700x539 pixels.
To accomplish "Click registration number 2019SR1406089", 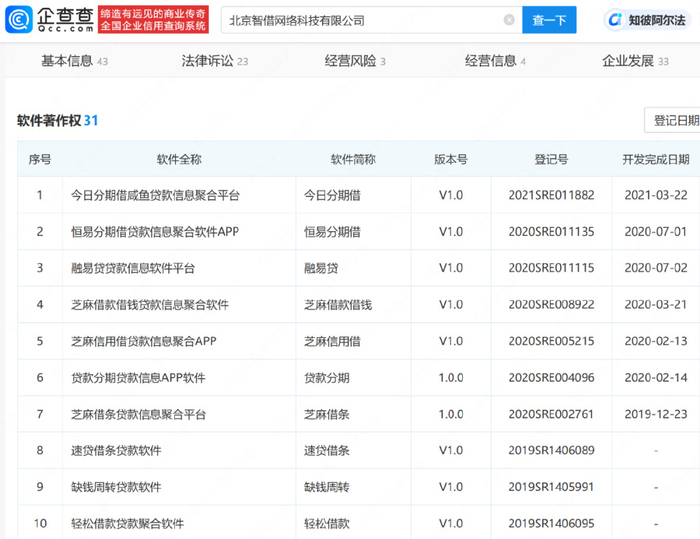I will pyautogui.click(x=551, y=451).
